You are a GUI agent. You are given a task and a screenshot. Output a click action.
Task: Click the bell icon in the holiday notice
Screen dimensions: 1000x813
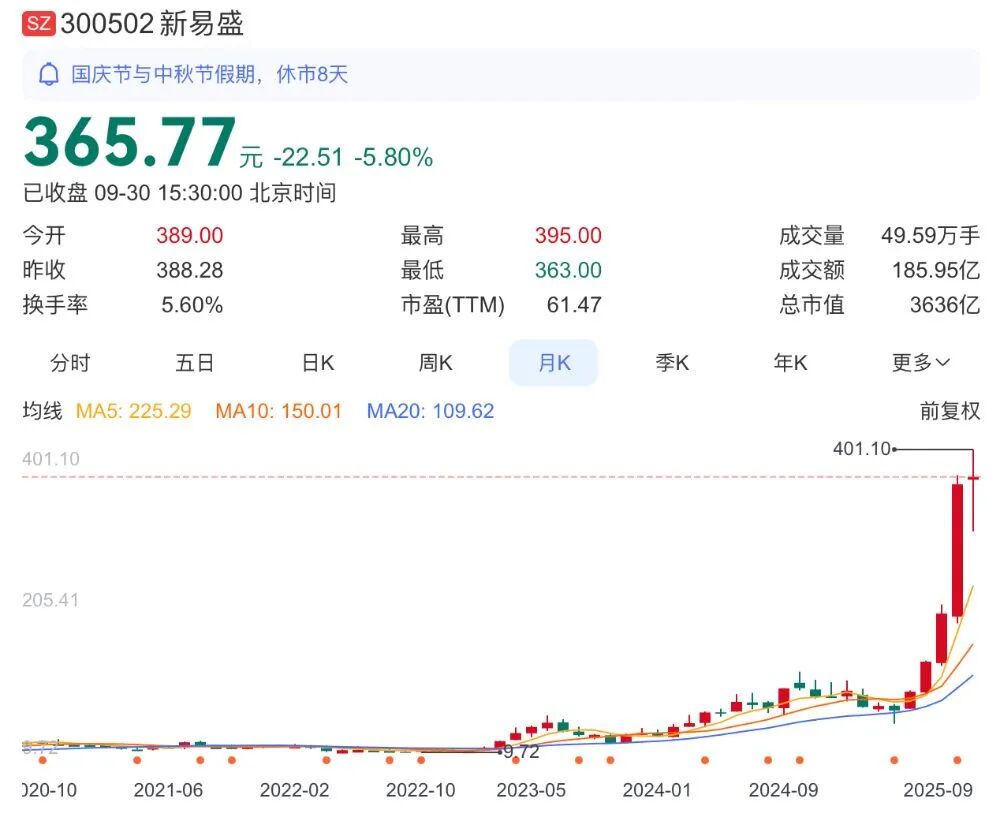point(48,75)
